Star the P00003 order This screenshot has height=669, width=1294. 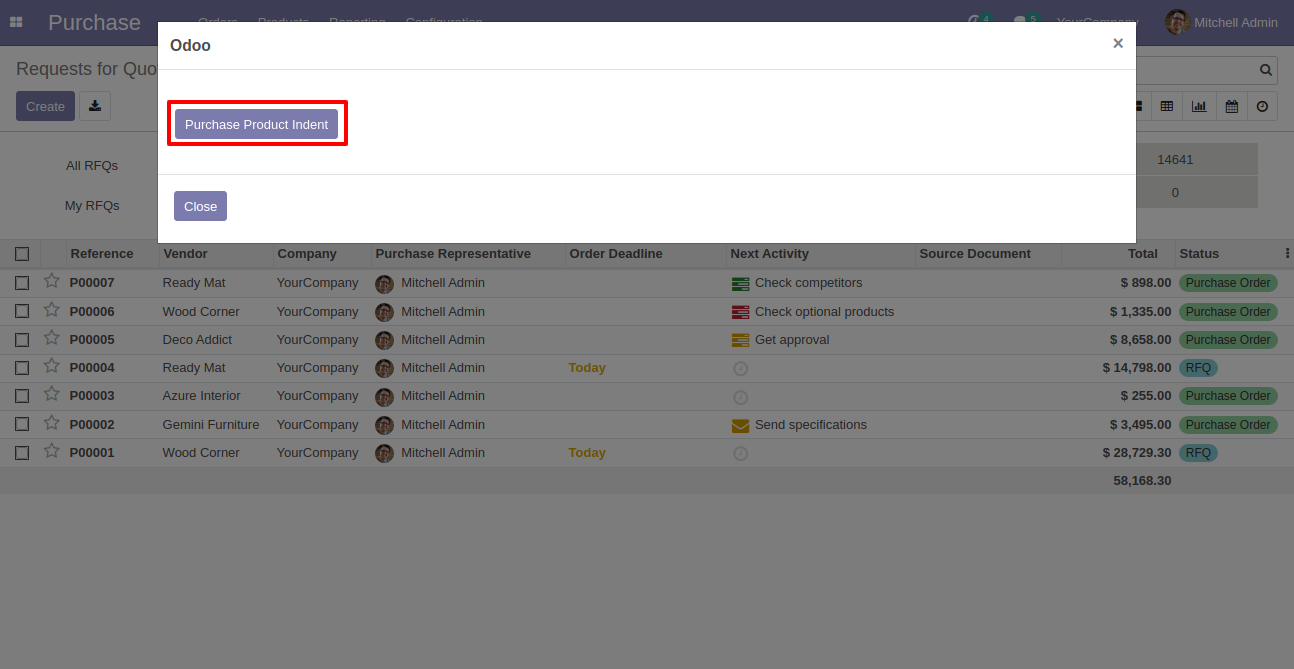pyautogui.click(x=52, y=394)
